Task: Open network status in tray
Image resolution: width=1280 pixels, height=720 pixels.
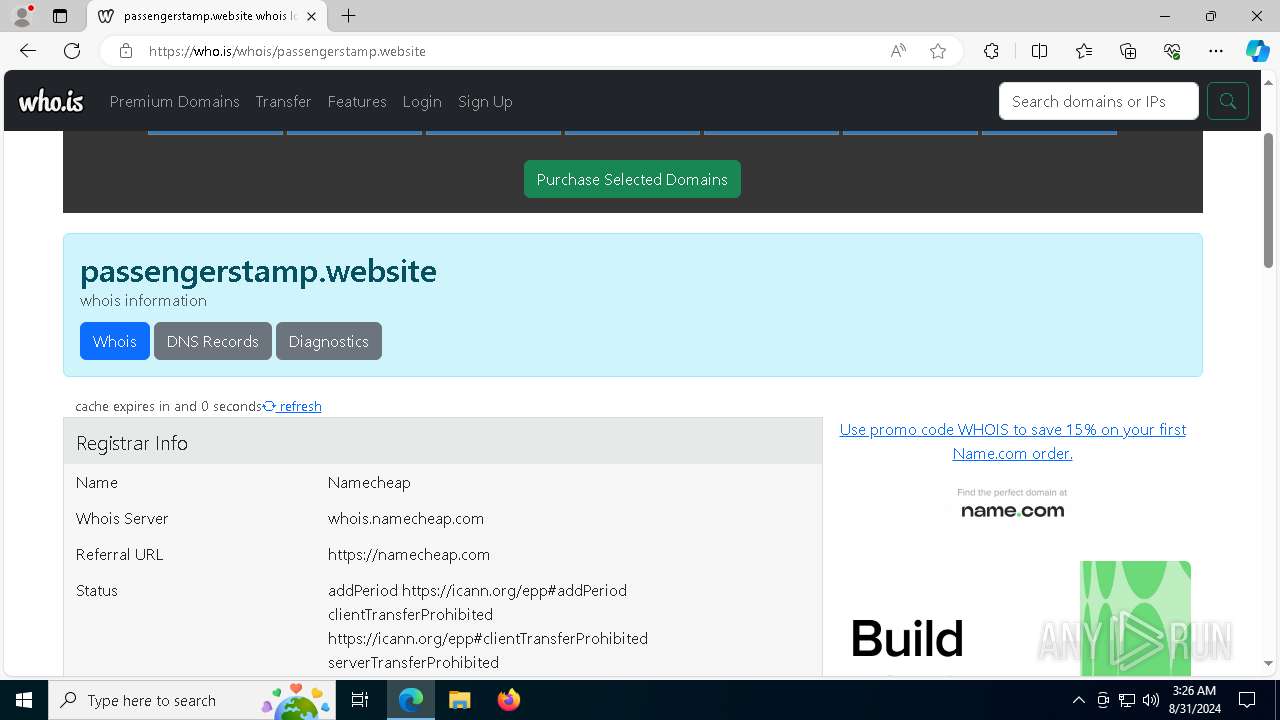Action: pyautogui.click(x=1127, y=700)
